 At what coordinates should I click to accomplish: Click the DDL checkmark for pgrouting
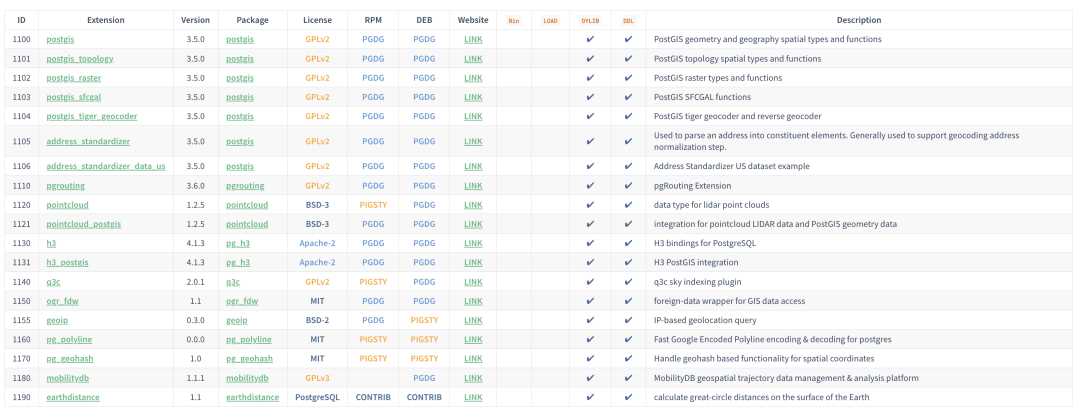(628, 186)
